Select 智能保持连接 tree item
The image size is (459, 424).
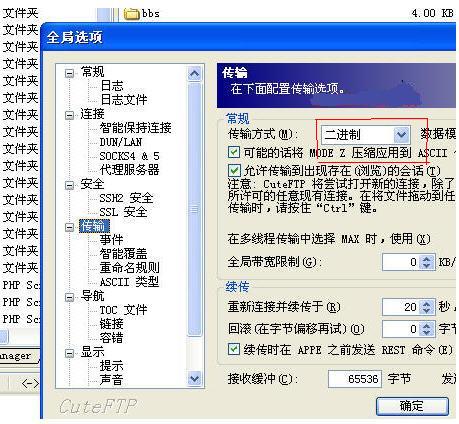click(x=135, y=127)
